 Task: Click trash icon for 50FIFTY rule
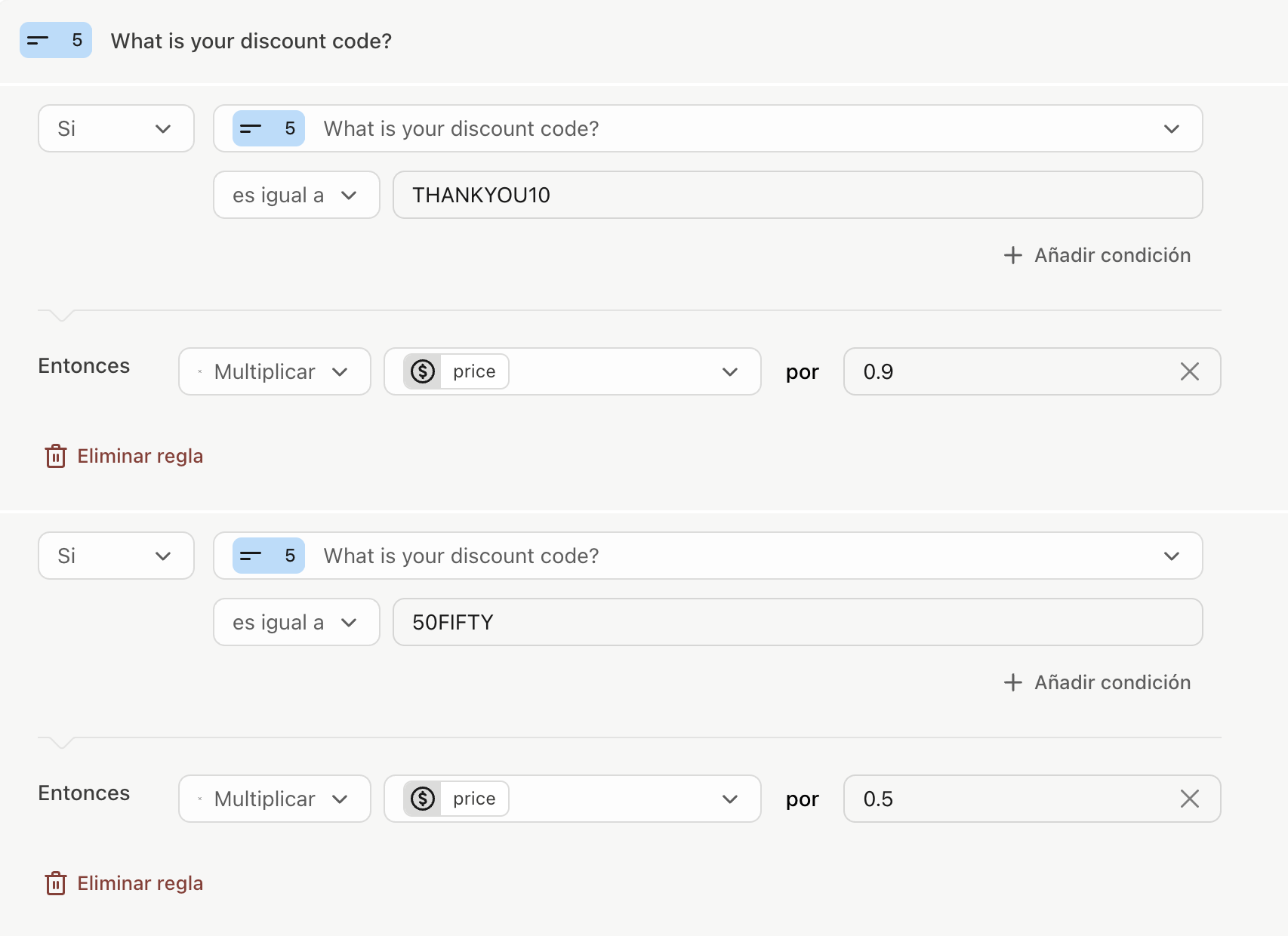click(56, 883)
